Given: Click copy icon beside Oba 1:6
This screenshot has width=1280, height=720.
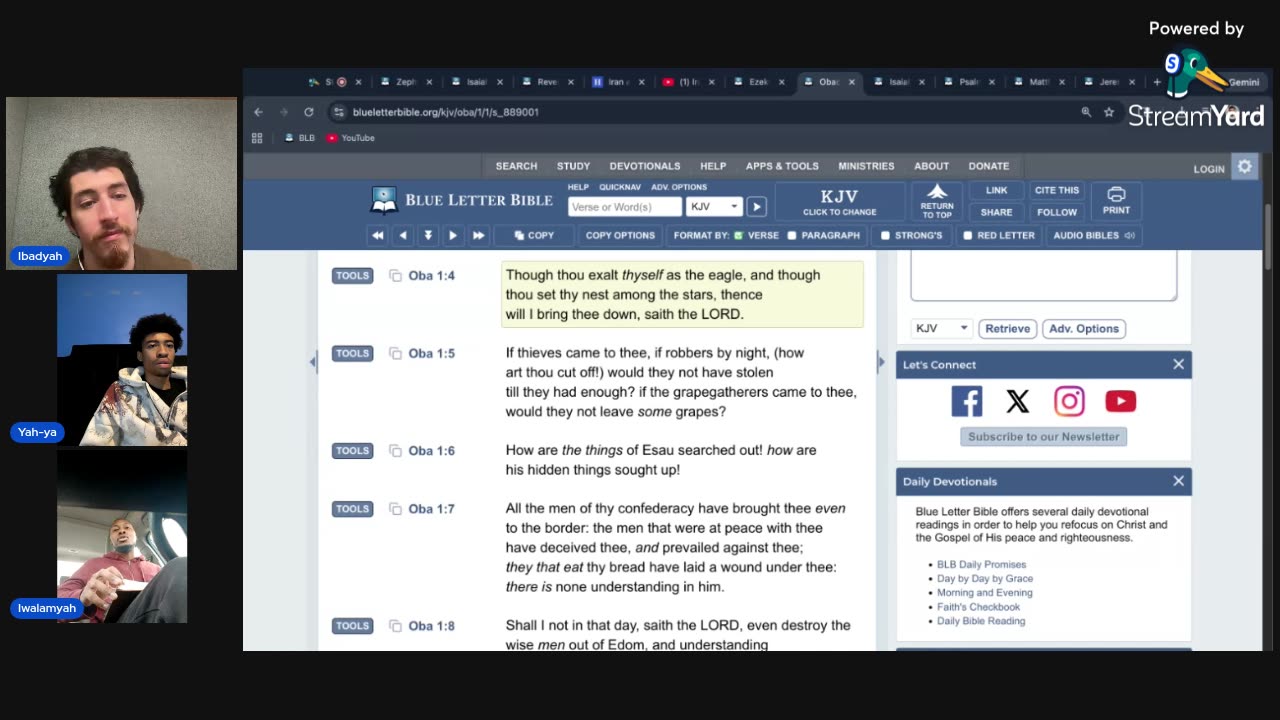Looking at the screenshot, I should pos(395,451).
